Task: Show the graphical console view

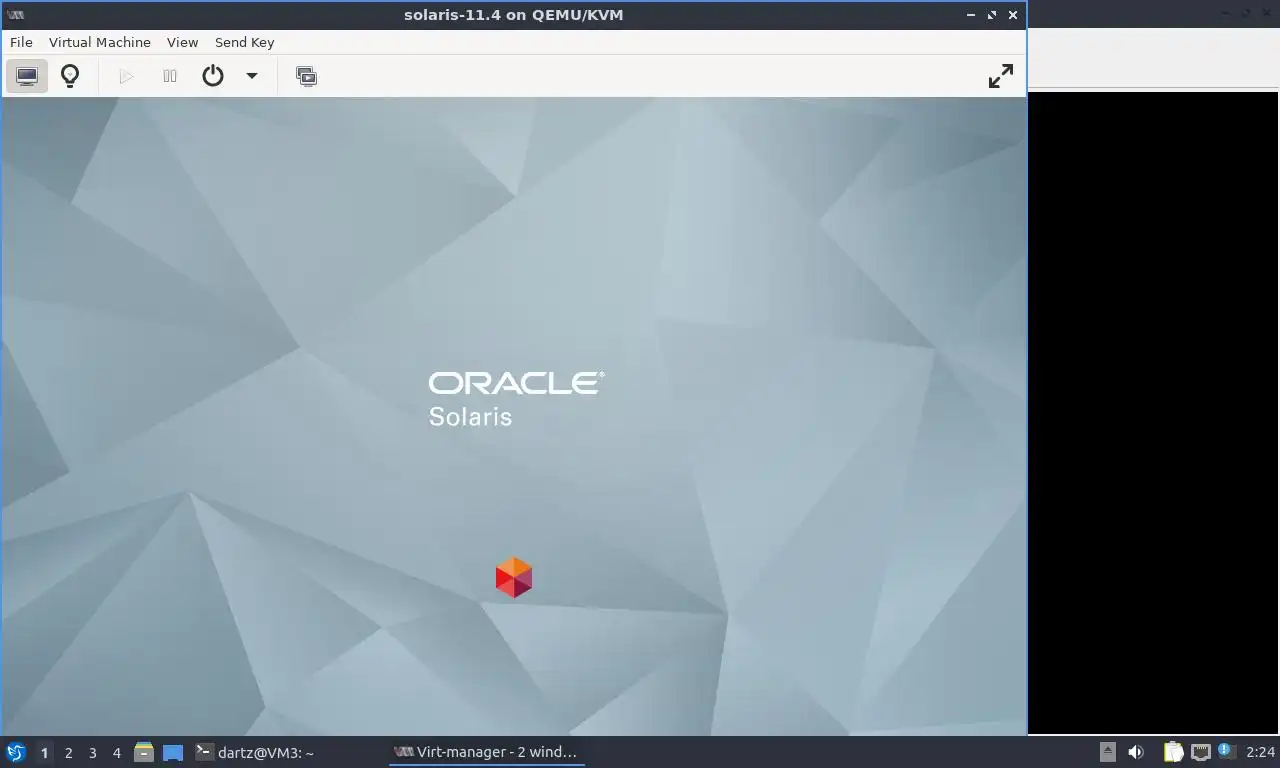Action: point(27,76)
